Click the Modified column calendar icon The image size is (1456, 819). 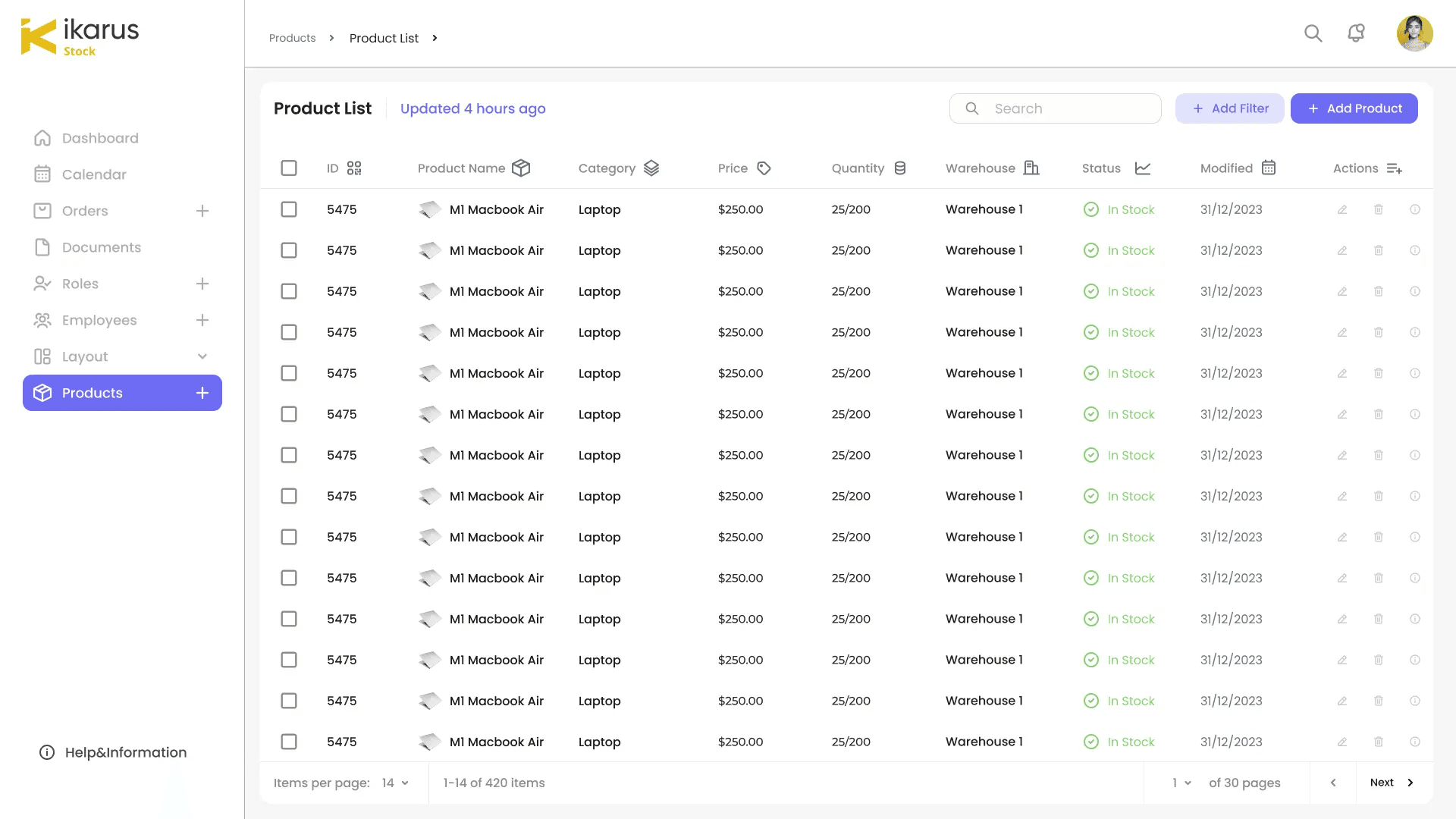[1269, 168]
